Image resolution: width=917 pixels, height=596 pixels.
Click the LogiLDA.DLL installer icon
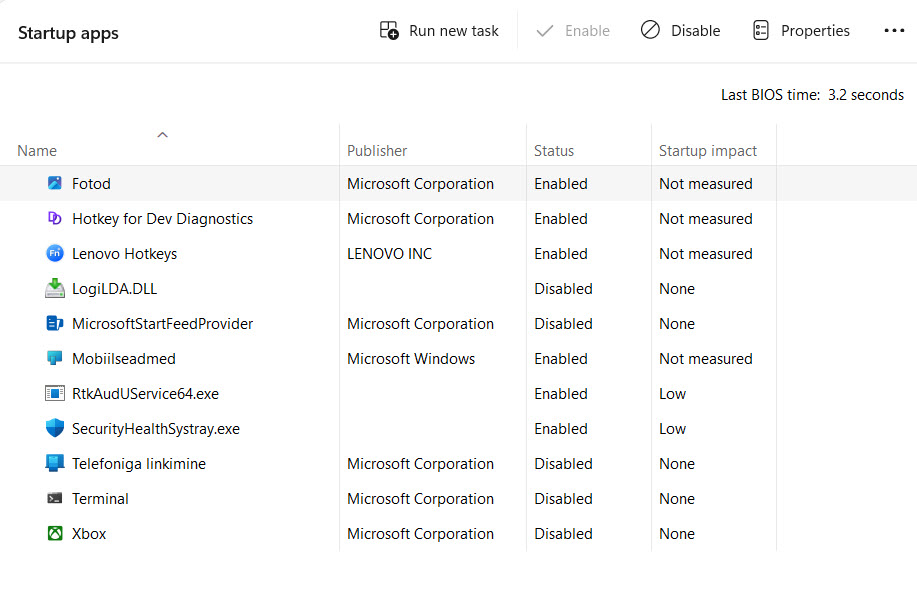pos(54,288)
